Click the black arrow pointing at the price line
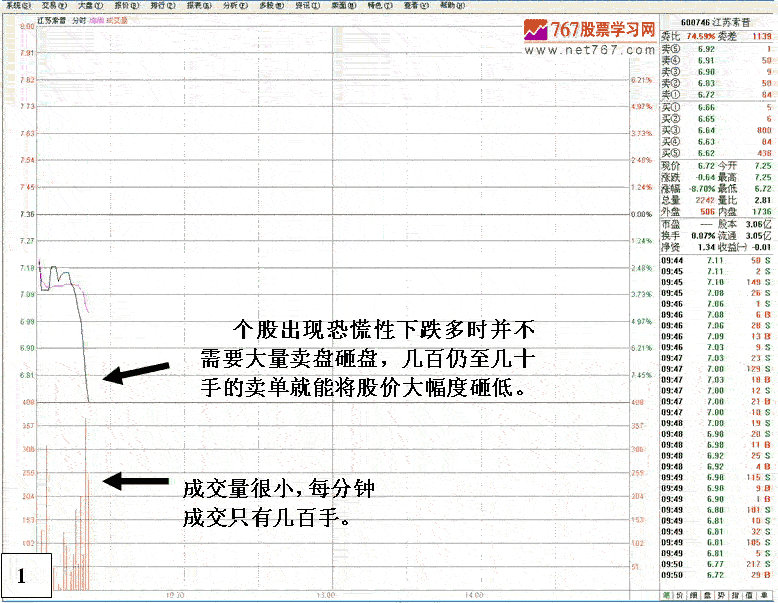778x603 pixels. point(135,375)
